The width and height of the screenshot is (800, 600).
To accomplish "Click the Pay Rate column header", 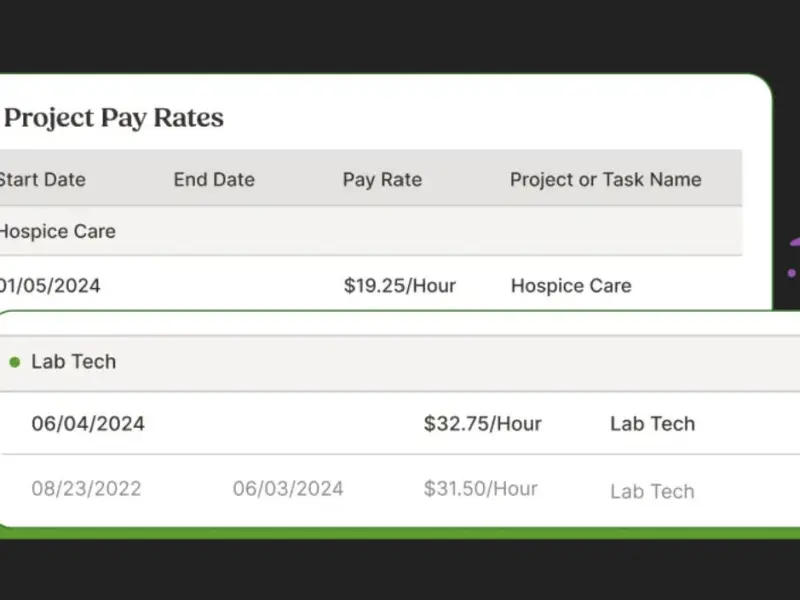I will click(x=382, y=180).
